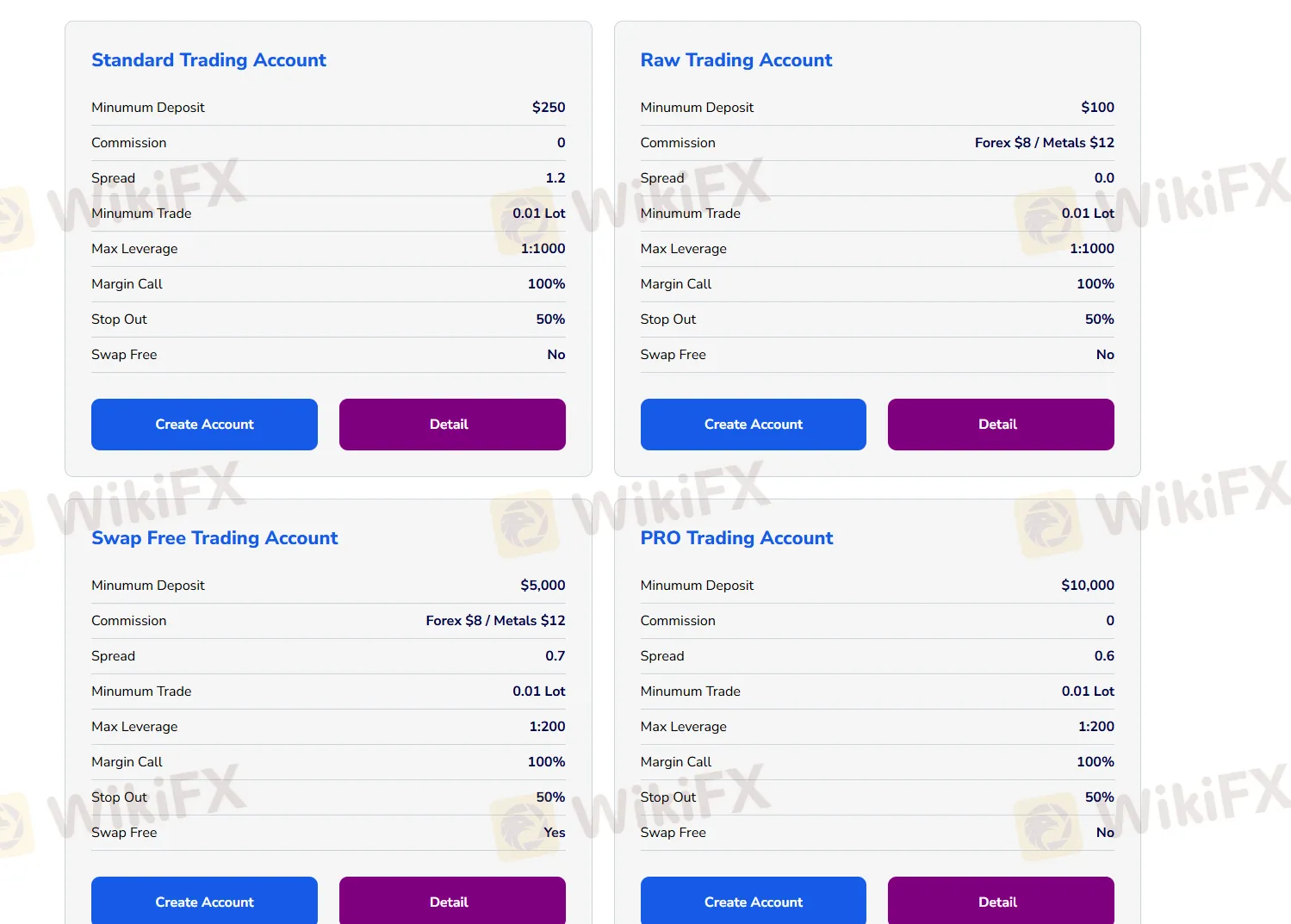The height and width of the screenshot is (924, 1291).
Task: Open Detail for Raw Trading Account
Action: point(1000,424)
